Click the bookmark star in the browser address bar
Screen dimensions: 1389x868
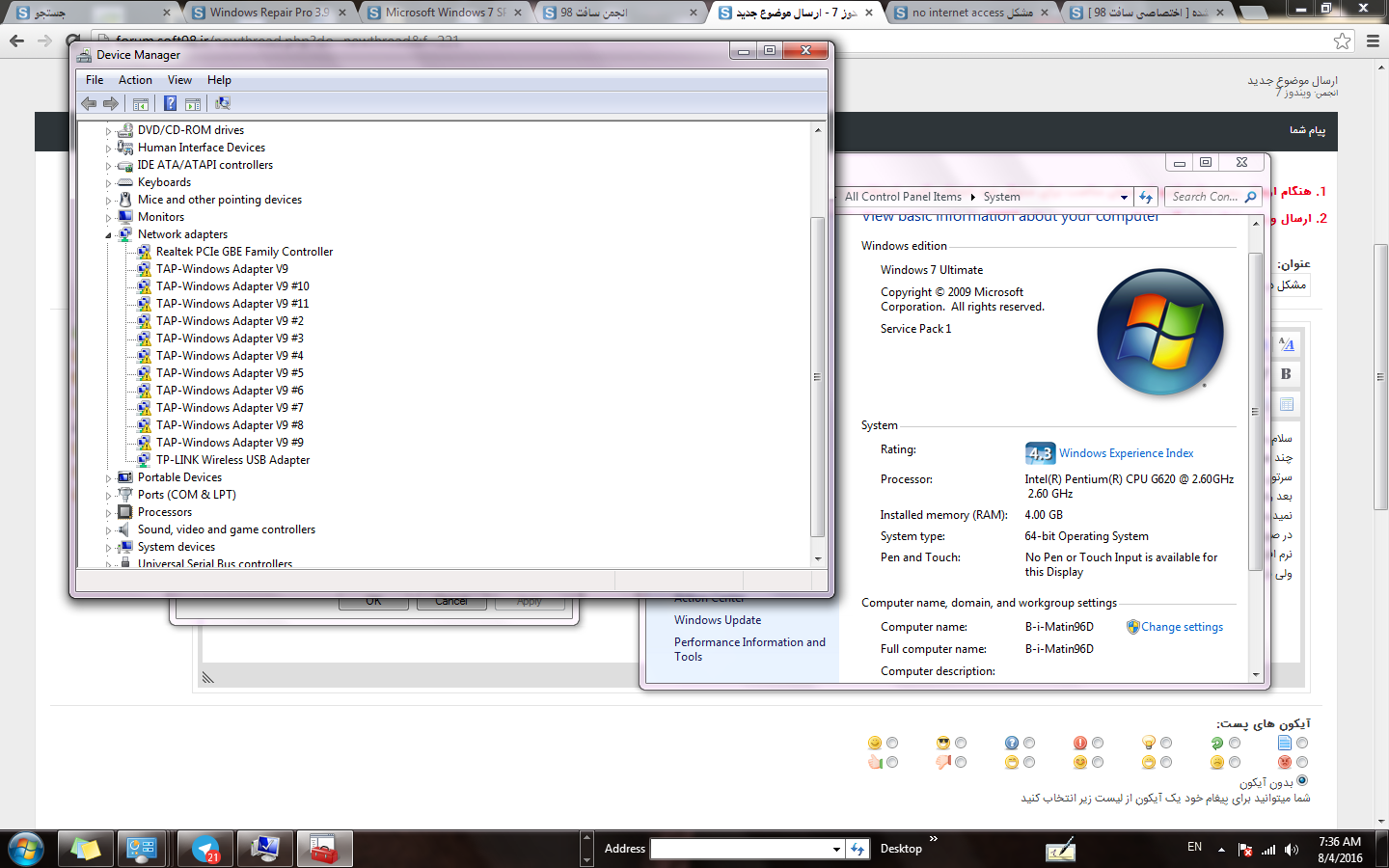point(1343,41)
